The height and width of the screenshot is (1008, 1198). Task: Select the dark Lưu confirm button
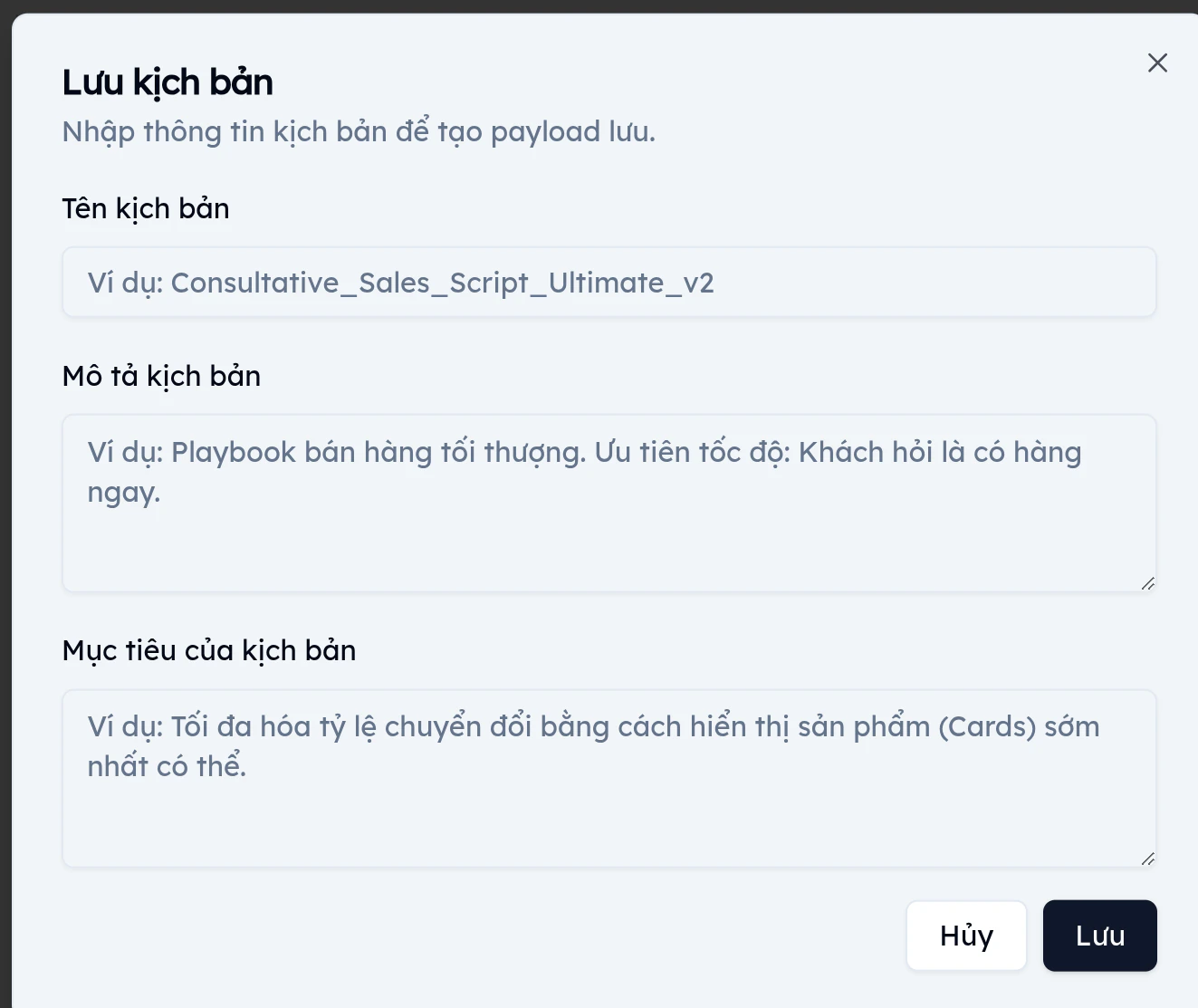tap(1099, 936)
